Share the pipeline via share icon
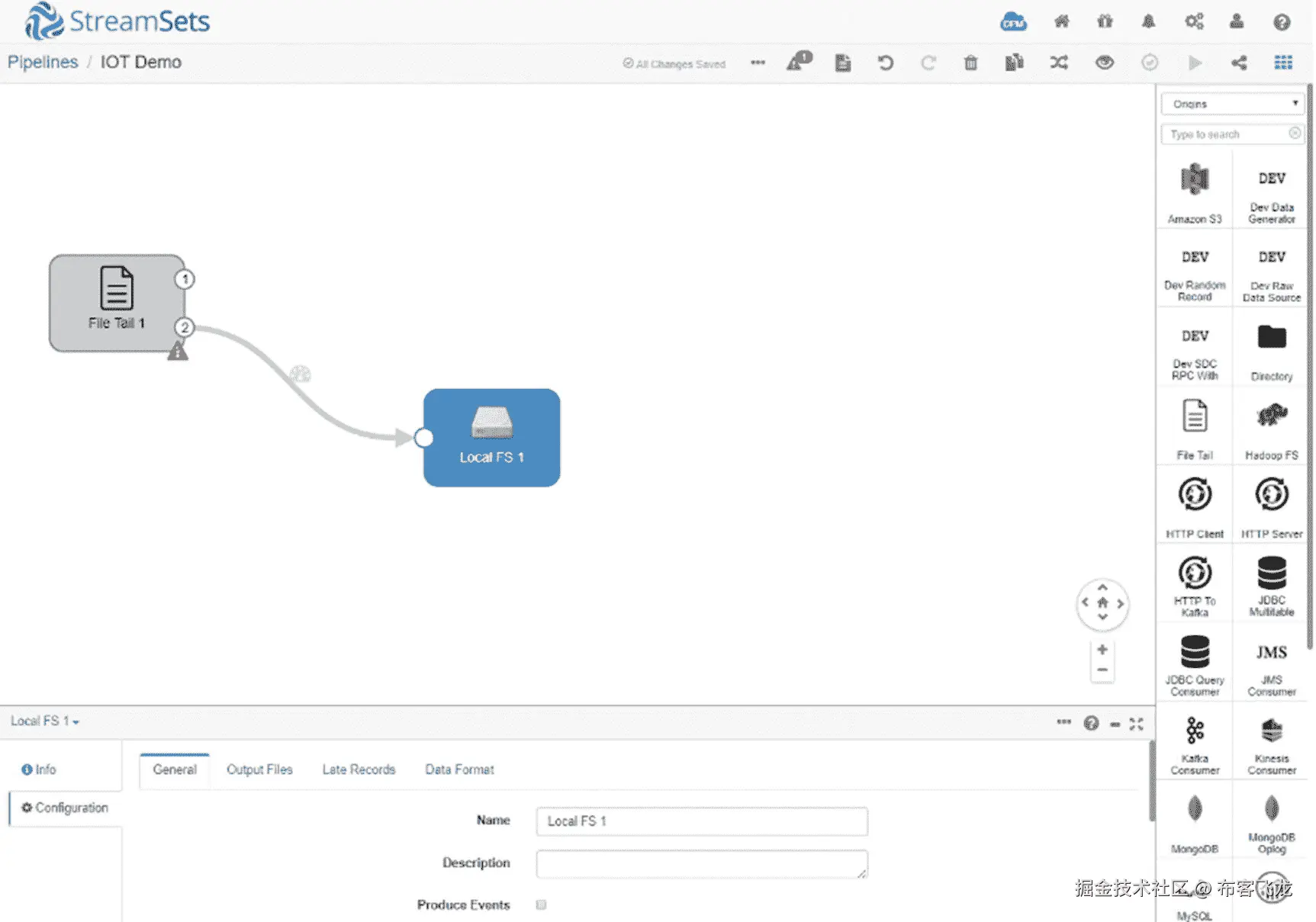This screenshot has width=1316, height=922. click(1239, 63)
